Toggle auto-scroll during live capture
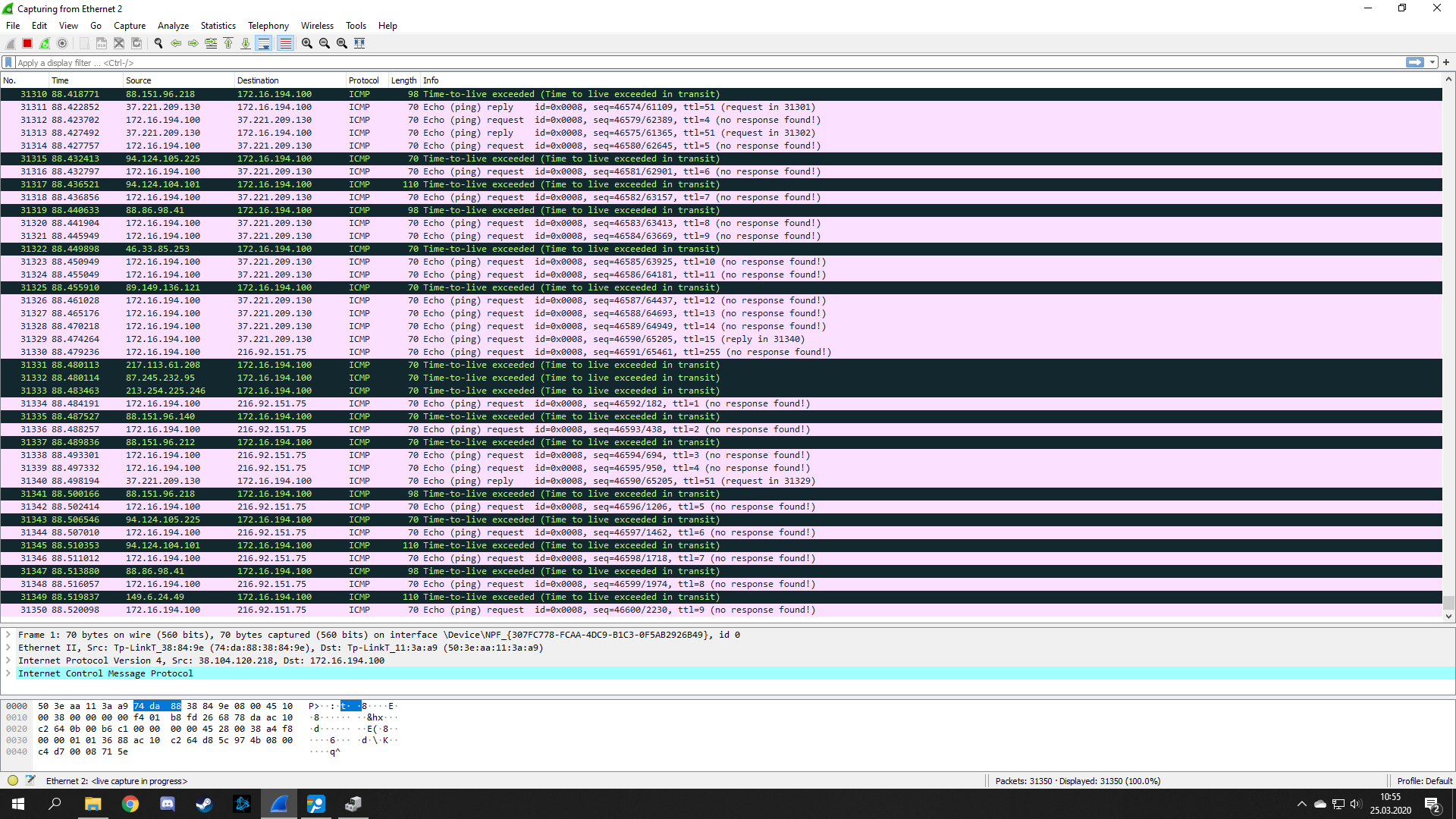1456x819 pixels. coord(264,43)
